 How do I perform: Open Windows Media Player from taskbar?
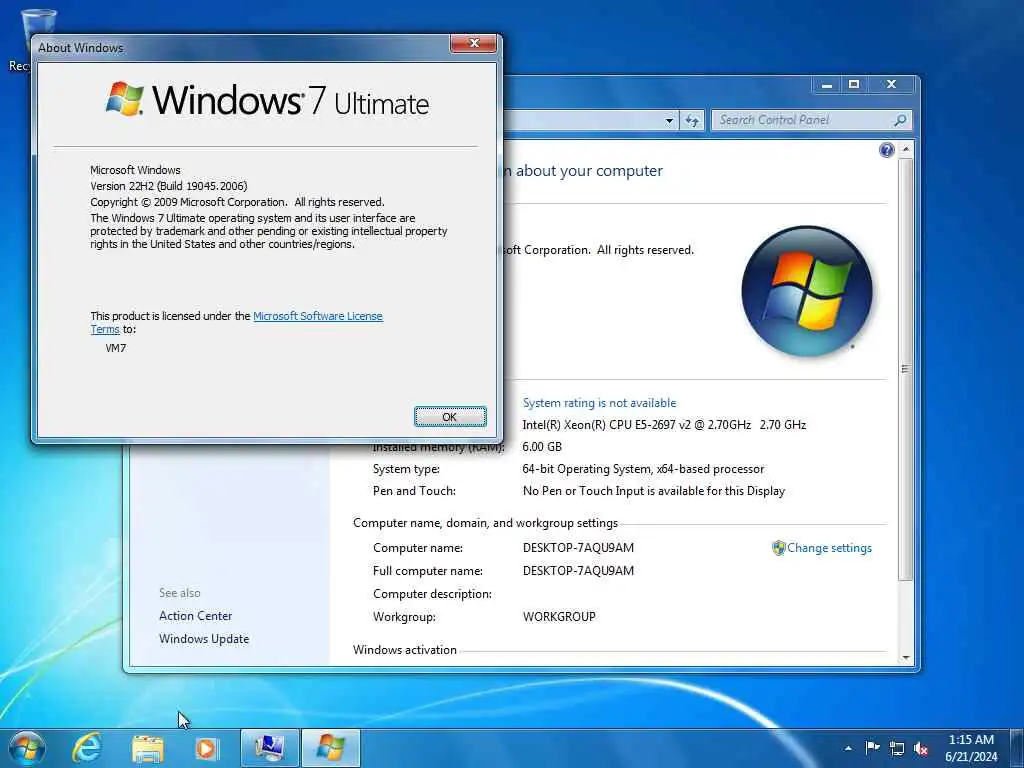[207, 748]
